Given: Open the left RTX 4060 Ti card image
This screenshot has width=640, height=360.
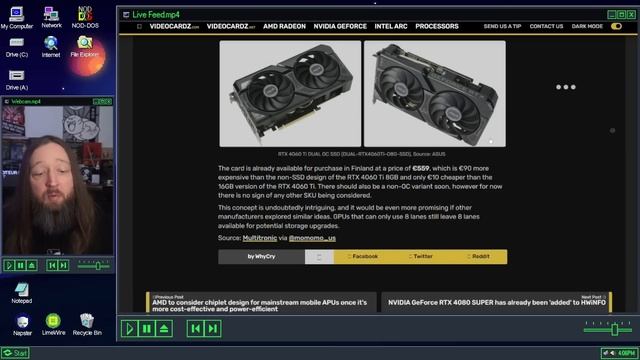Looking at the screenshot, I should (290, 93).
